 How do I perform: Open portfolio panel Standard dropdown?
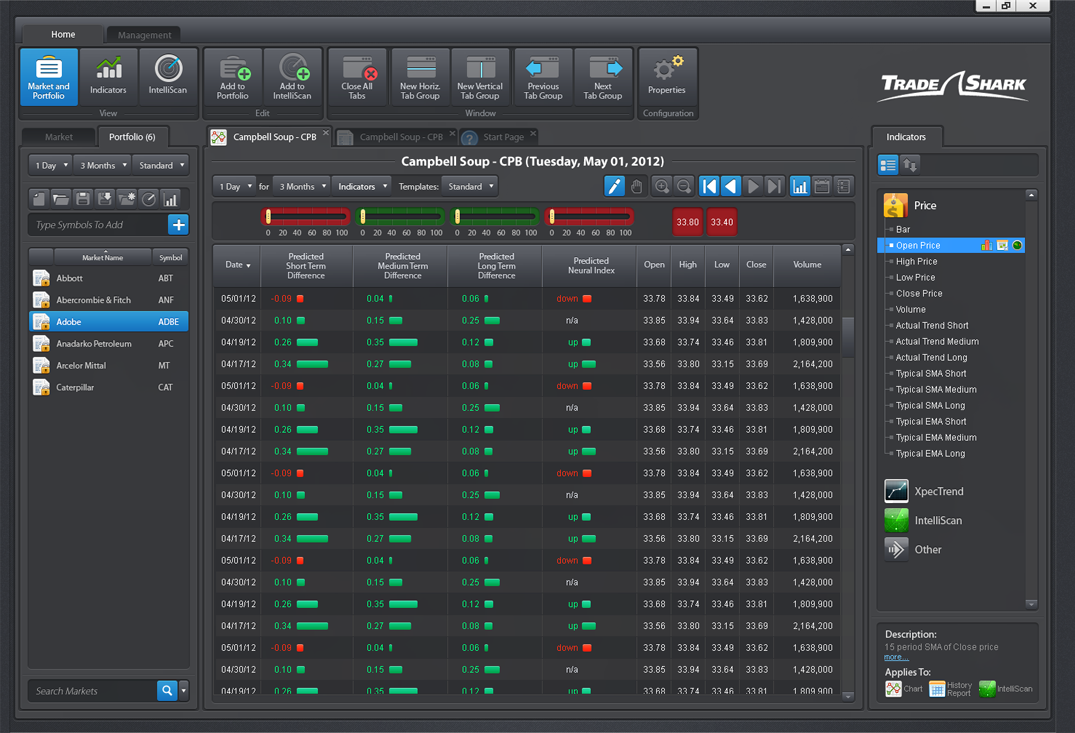162,165
